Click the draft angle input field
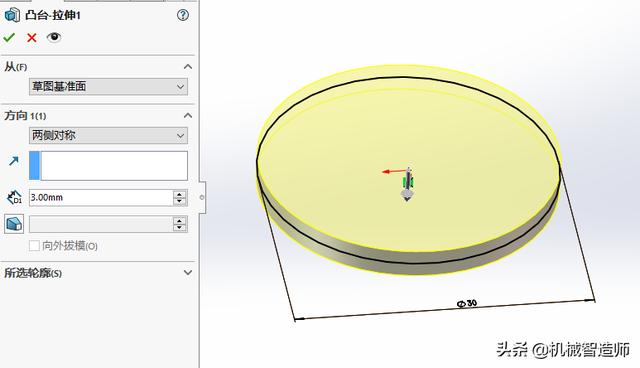 tap(101, 224)
